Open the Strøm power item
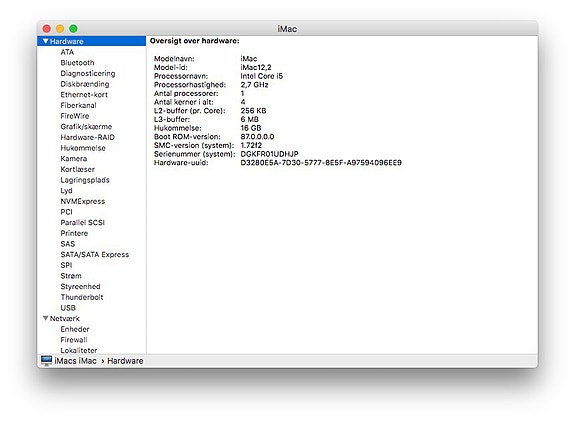 tap(71, 276)
